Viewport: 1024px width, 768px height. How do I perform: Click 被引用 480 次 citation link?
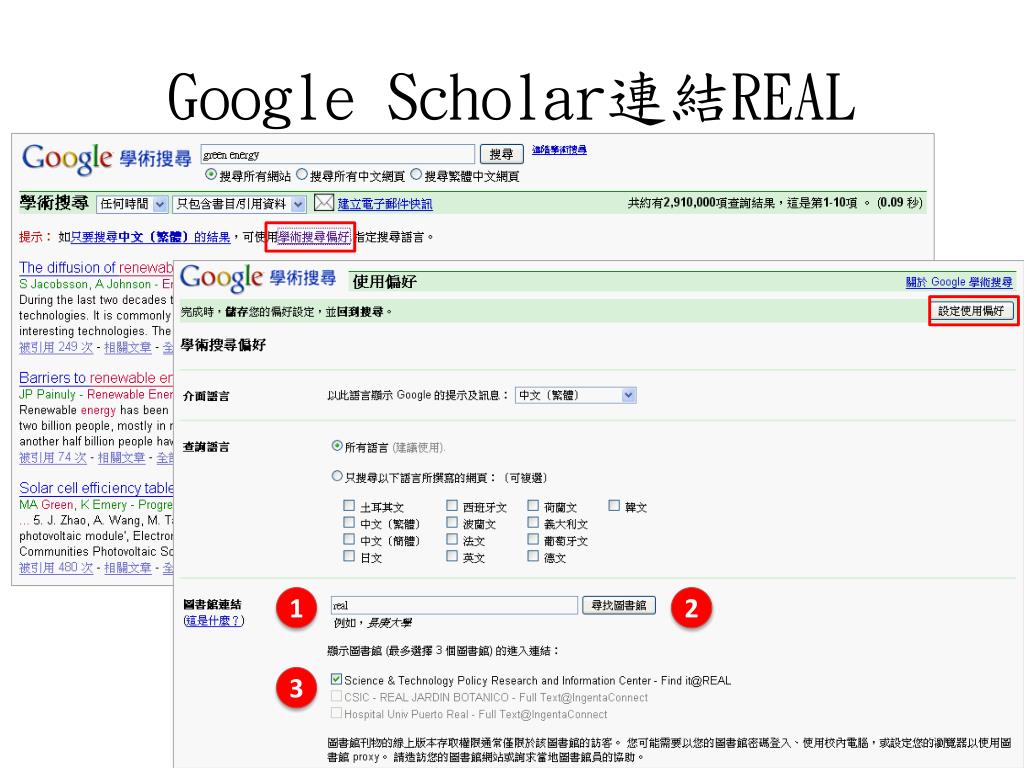coord(56,568)
